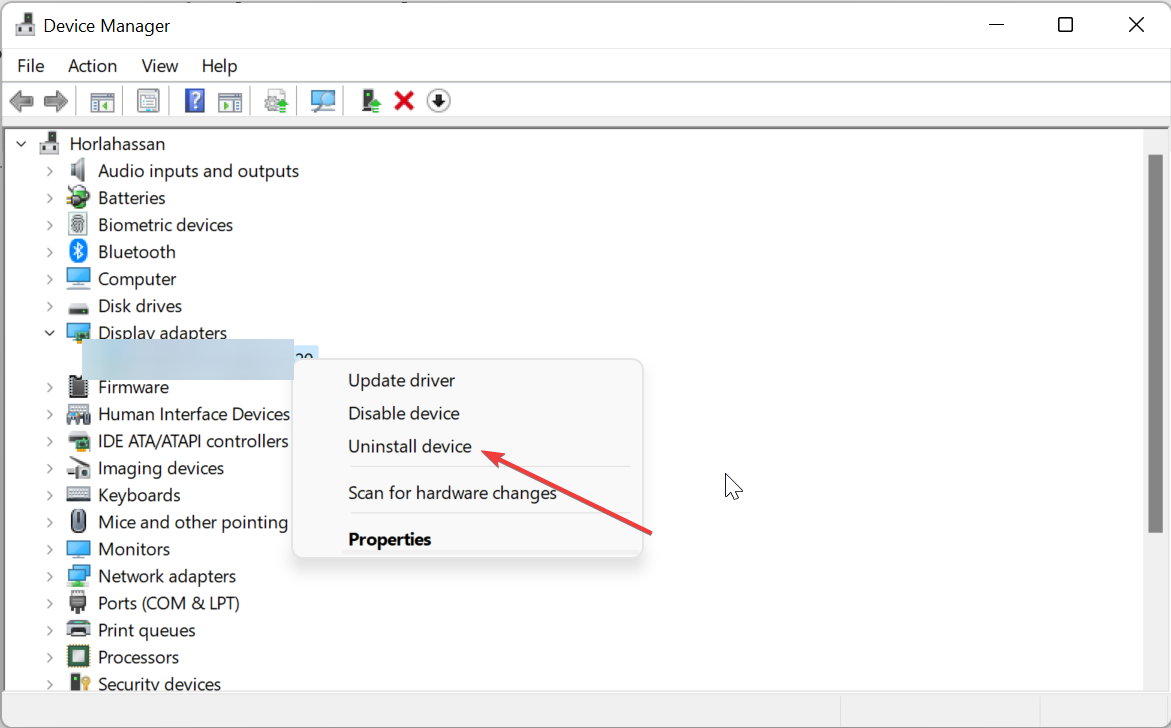The height and width of the screenshot is (728, 1171).
Task: Click the Firmware chip icon
Action: (x=78, y=386)
